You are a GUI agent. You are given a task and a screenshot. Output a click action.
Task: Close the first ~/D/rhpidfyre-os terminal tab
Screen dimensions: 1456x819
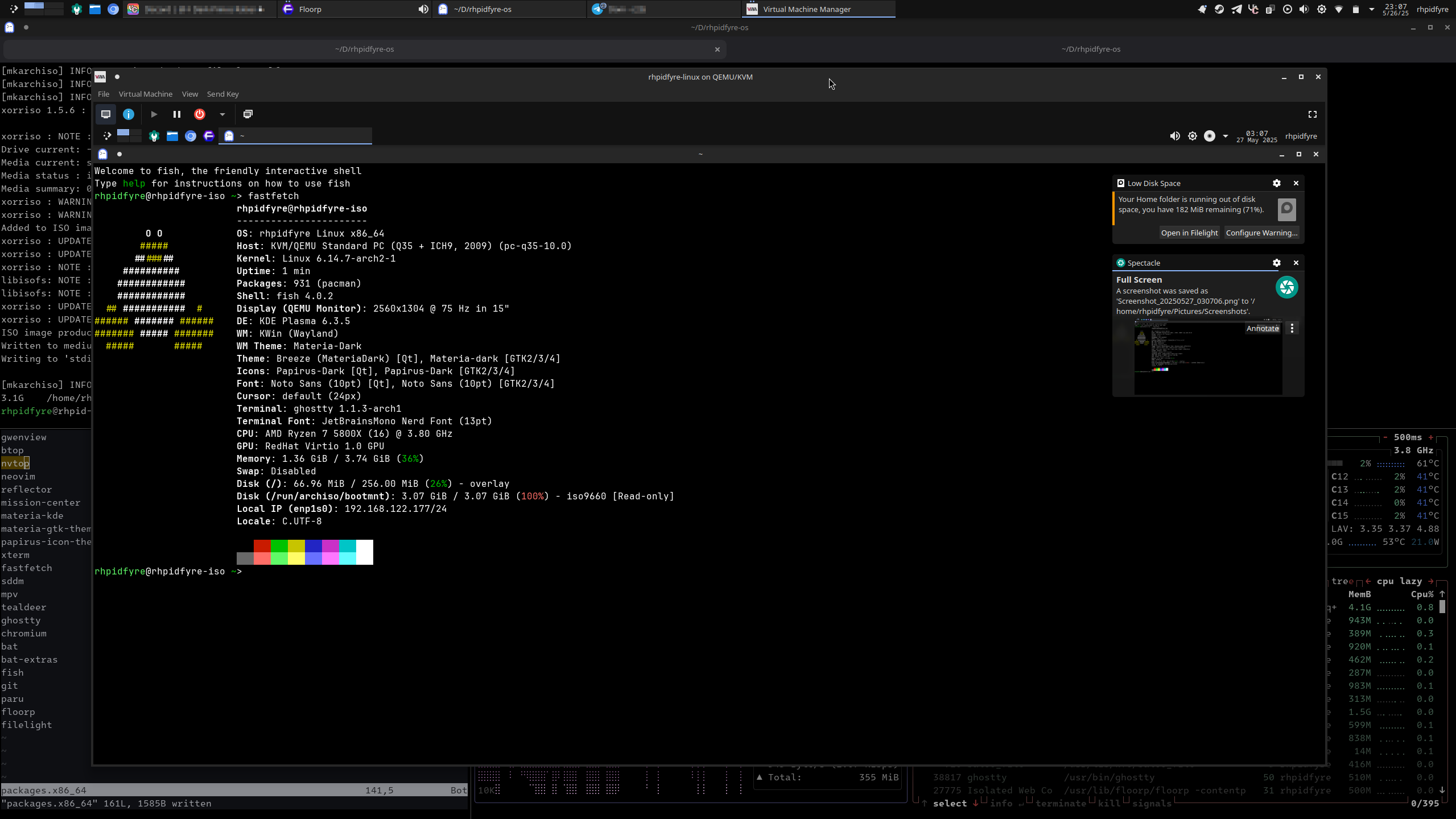pyautogui.click(x=717, y=49)
